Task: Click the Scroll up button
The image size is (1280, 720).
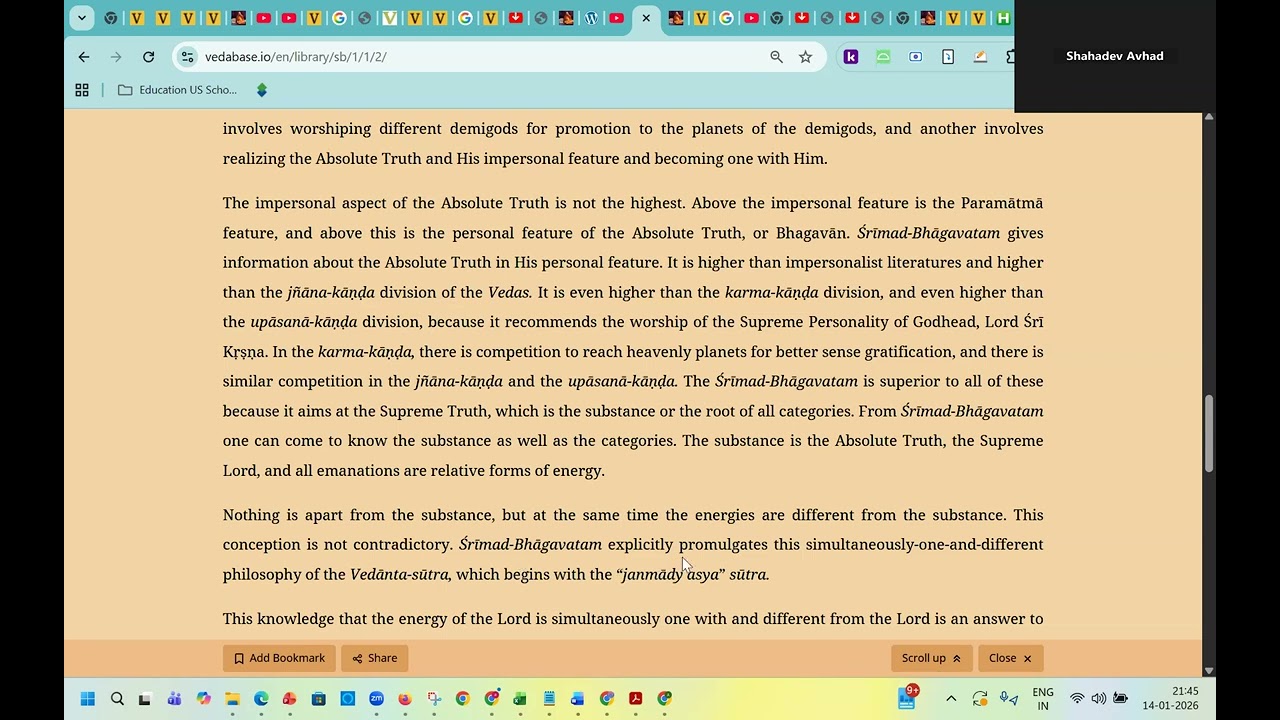Action: point(931,658)
